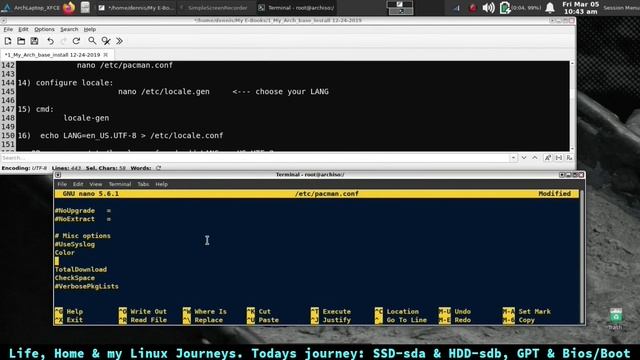Open network signal indicator in tray
The image size is (640, 360).
(457, 8)
